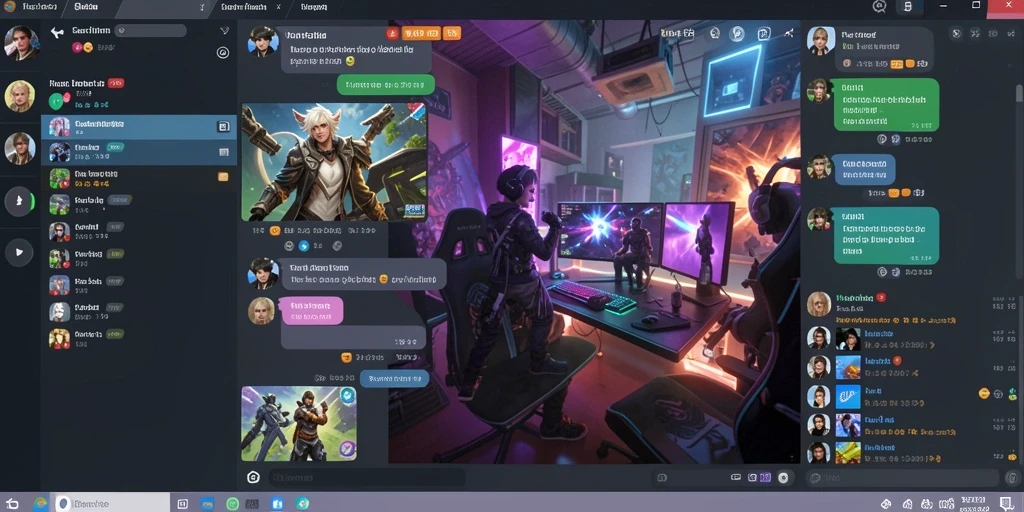
Task: Switch to the fourth title bar tab
Action: coord(314,7)
